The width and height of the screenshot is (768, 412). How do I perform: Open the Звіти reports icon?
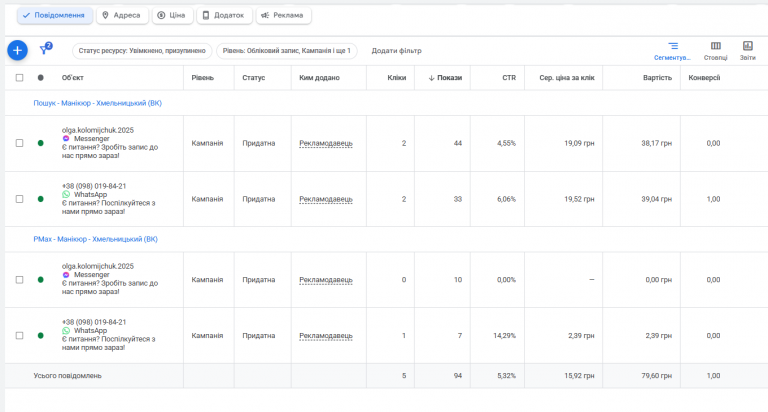click(x=747, y=50)
